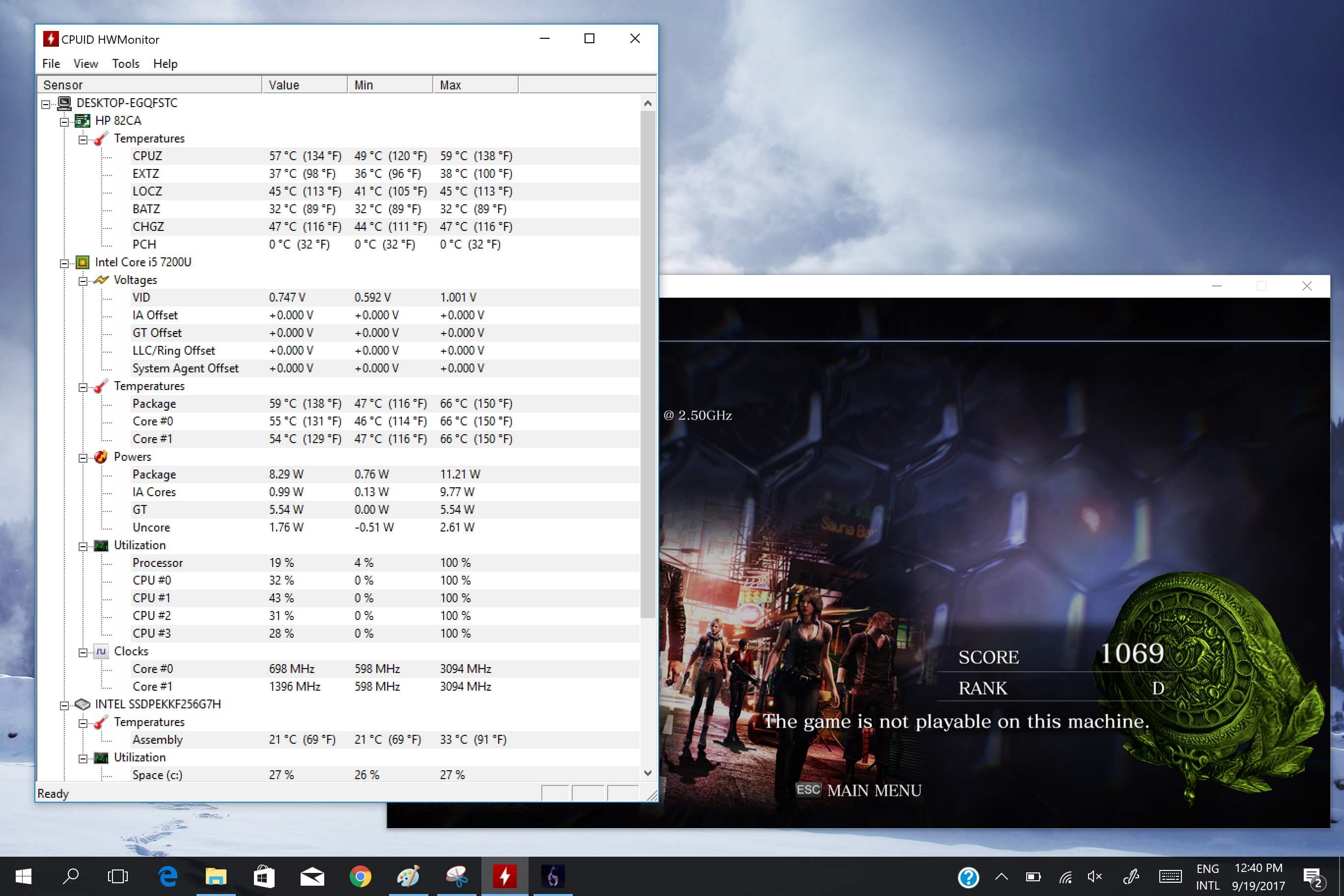This screenshot has height=896, width=1344.
Task: Open the View menu
Action: pyautogui.click(x=85, y=63)
